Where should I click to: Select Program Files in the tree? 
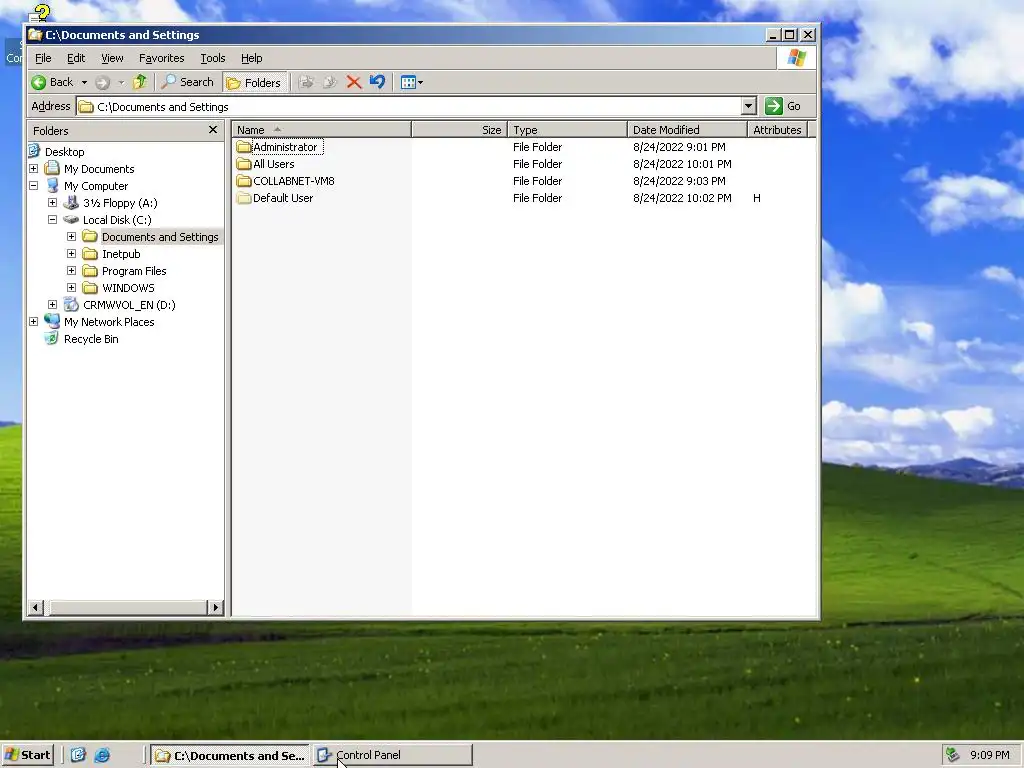point(134,271)
